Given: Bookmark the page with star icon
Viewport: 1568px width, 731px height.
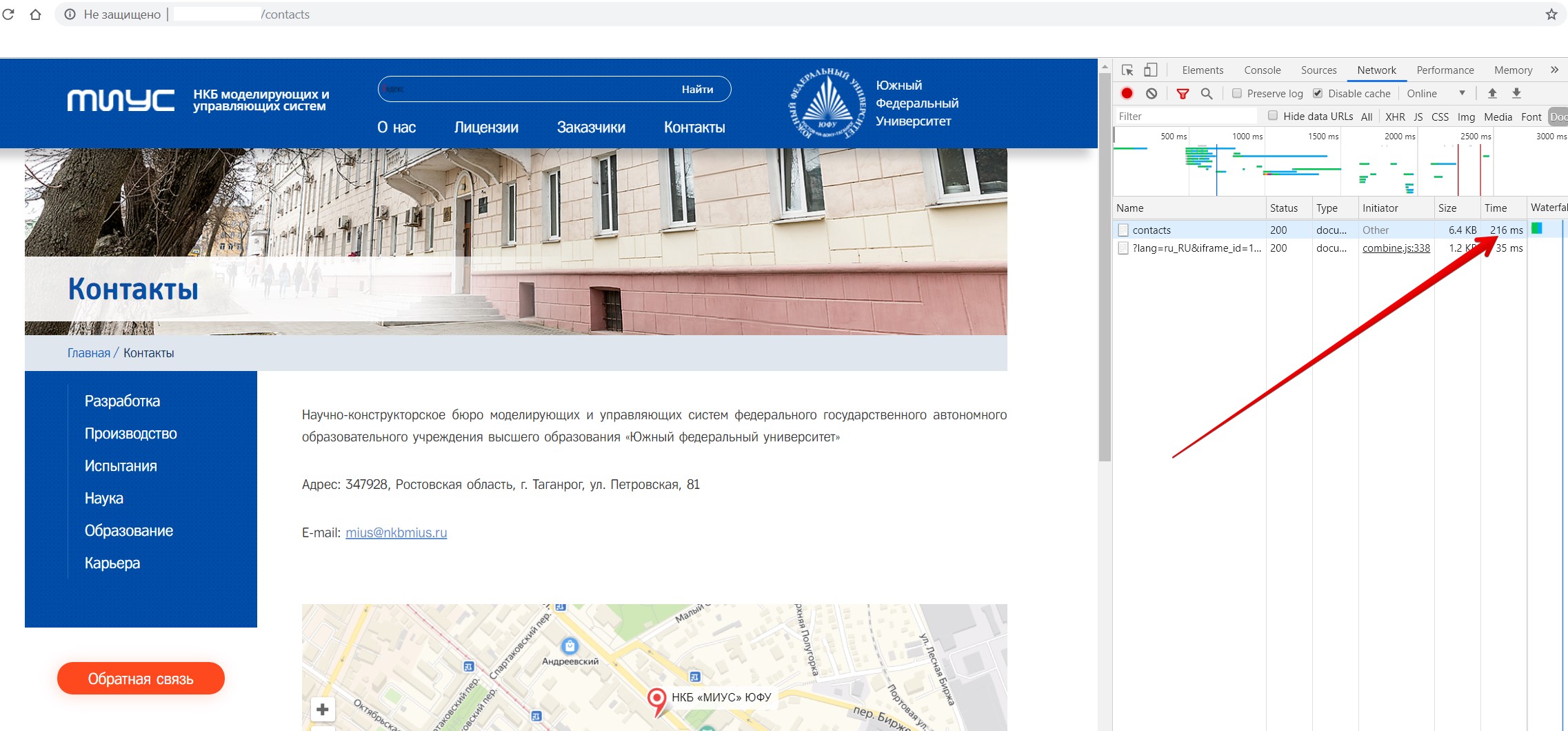Looking at the screenshot, I should 1551,14.
